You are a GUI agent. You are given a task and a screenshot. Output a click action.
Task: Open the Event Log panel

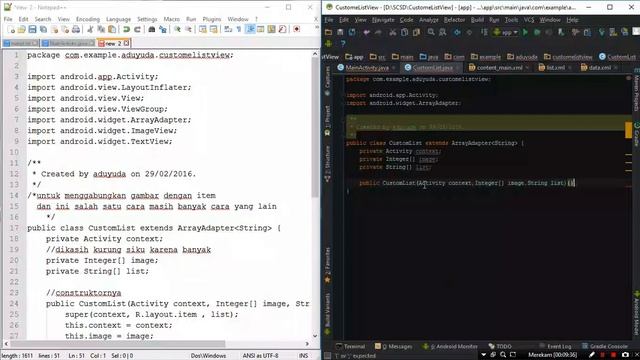point(555,347)
